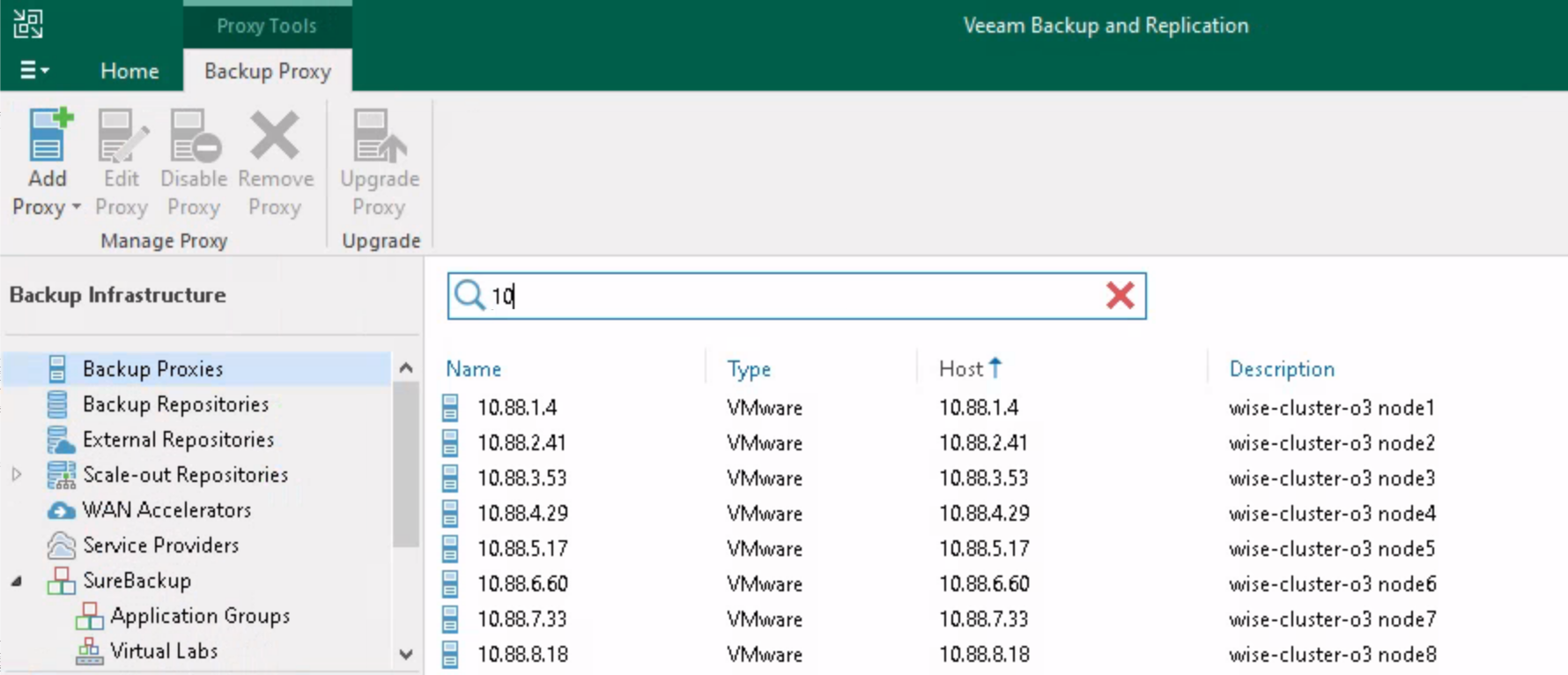Image resolution: width=1568 pixels, height=675 pixels.
Task: Sort by the Name column header
Action: point(473,368)
